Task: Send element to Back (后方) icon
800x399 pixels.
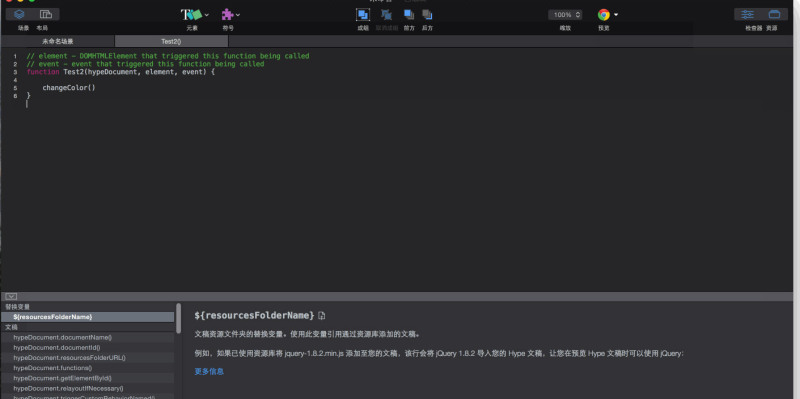Action: tap(428, 15)
